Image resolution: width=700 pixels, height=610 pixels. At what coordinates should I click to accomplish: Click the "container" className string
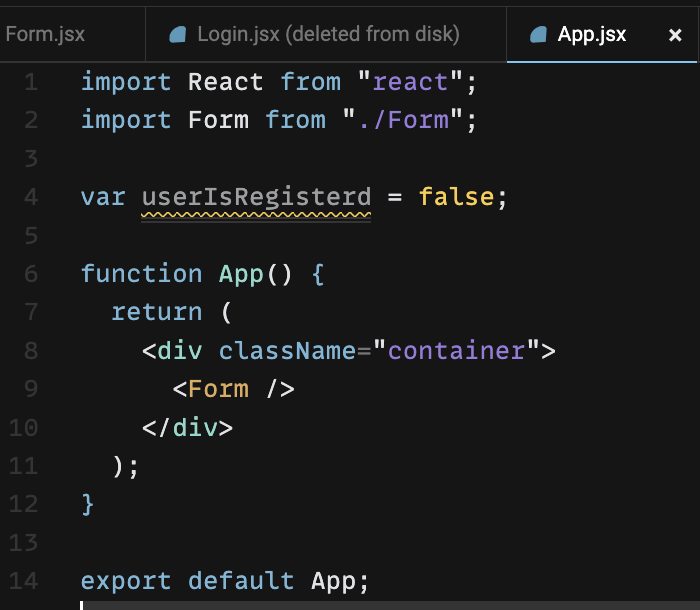456,351
